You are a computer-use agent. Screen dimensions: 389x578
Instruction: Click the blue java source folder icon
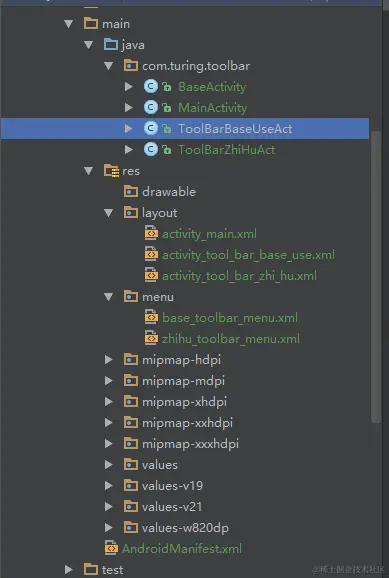[111, 45]
